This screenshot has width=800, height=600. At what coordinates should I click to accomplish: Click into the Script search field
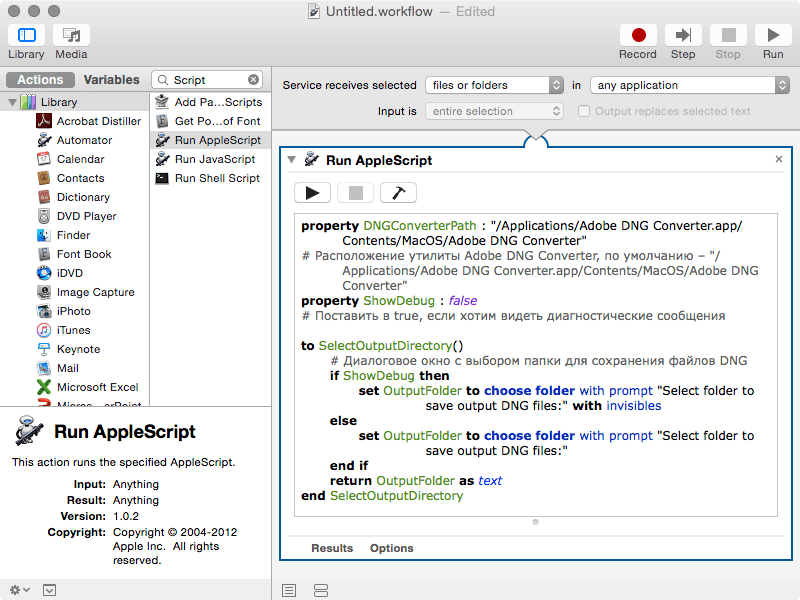pos(207,80)
